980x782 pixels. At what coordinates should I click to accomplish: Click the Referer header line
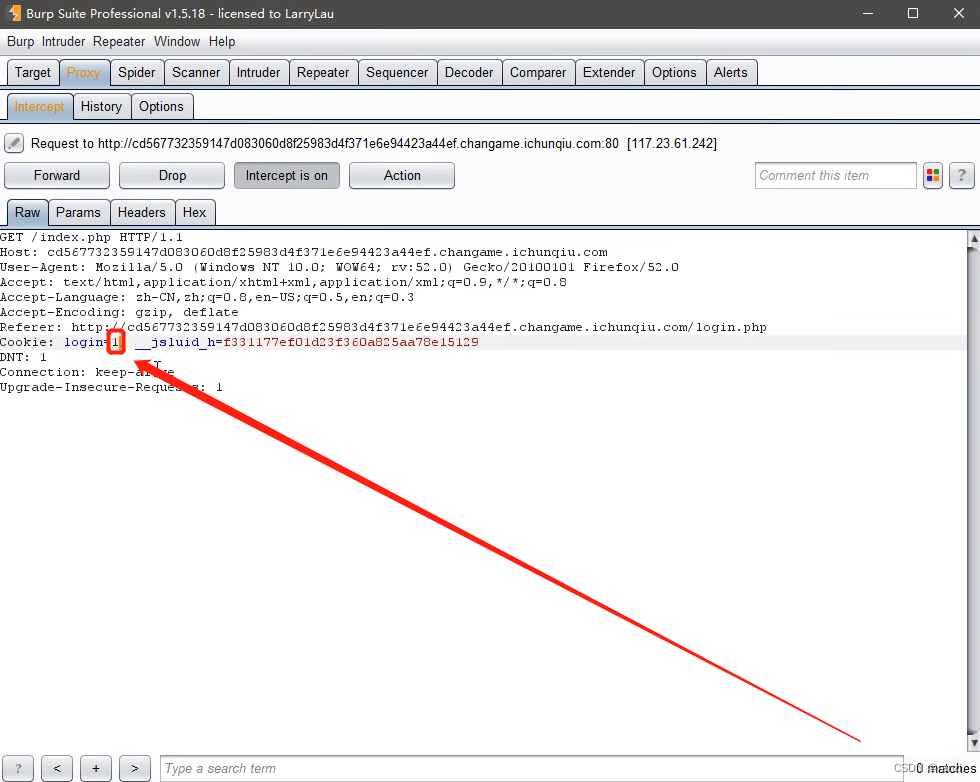(383, 328)
